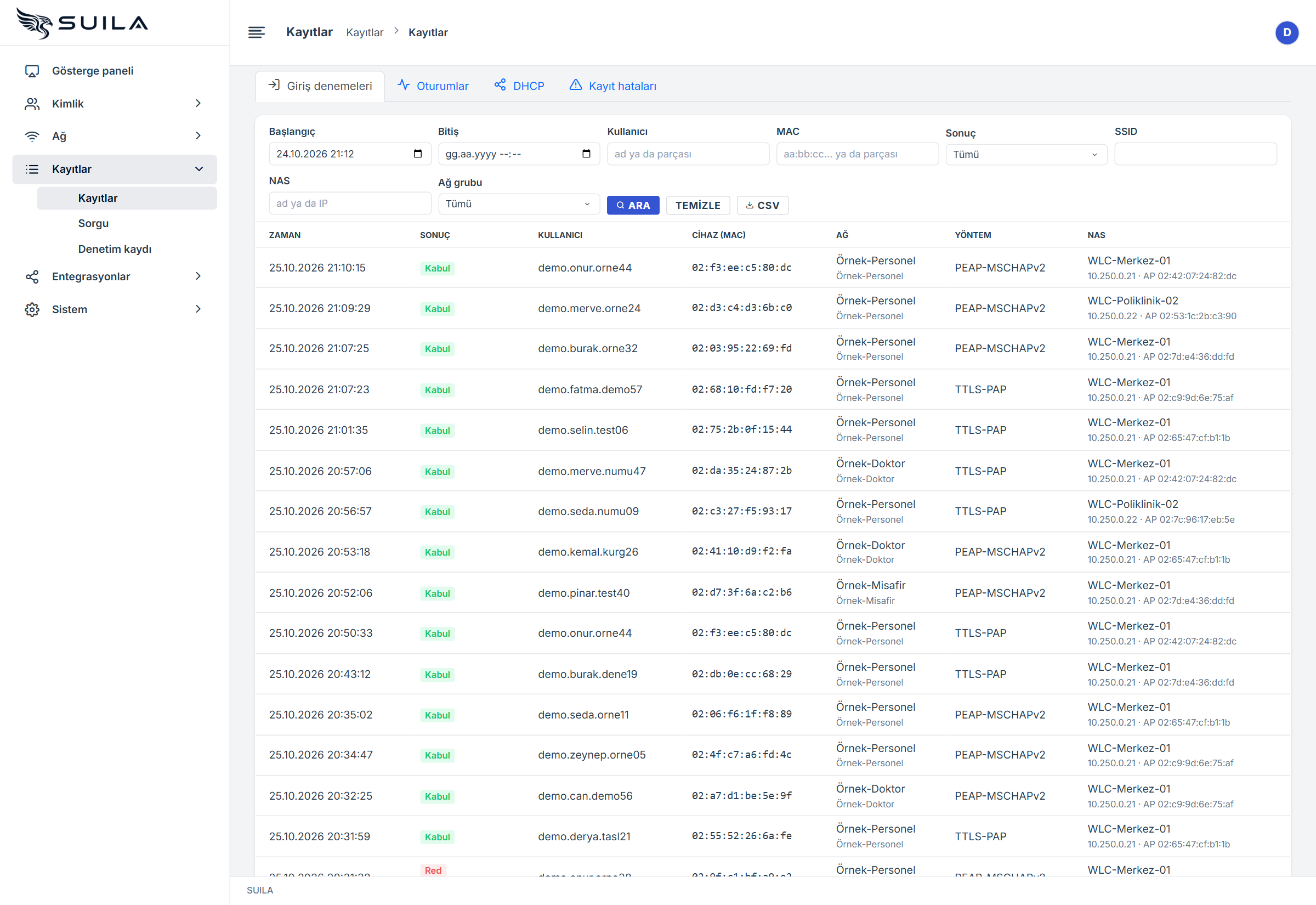The image size is (1316, 905).
Task: Click the Entegrasyonlar share icon
Action: click(32, 277)
